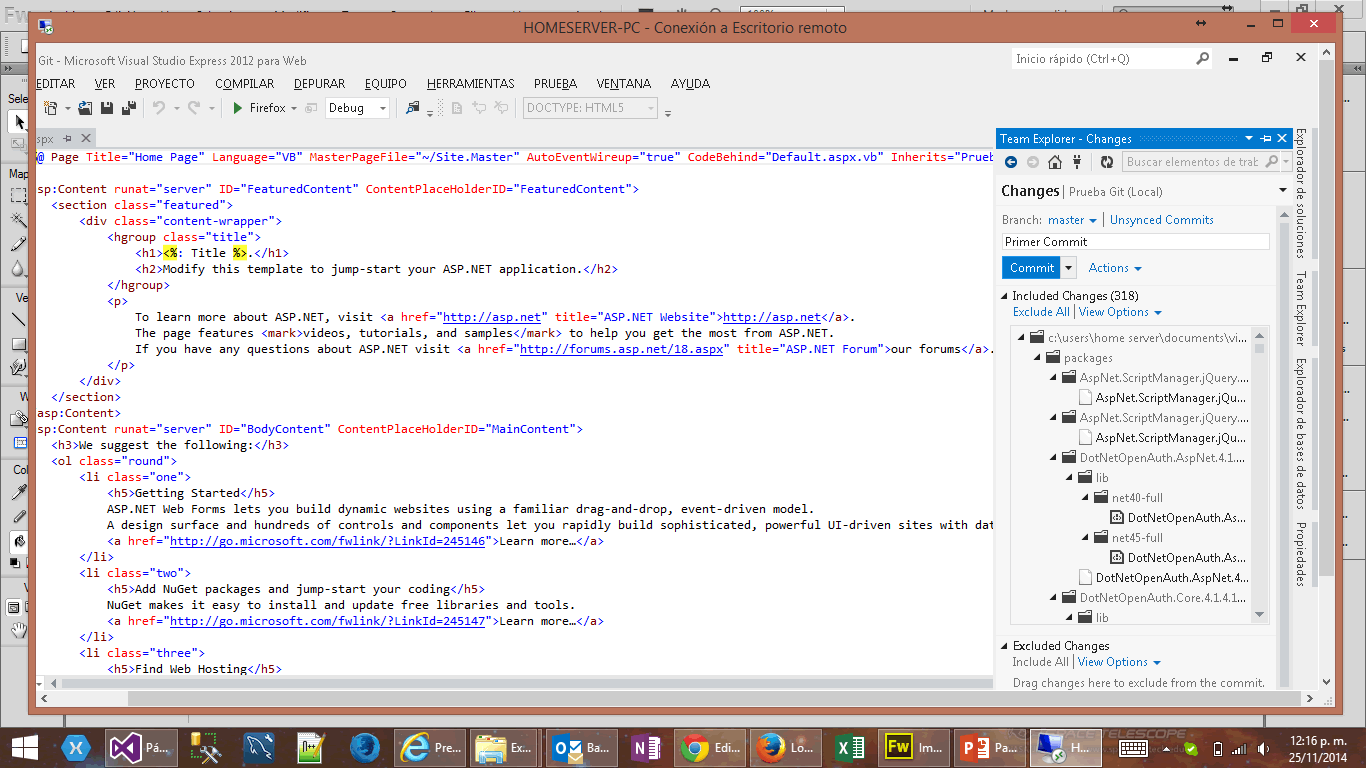Close the .aspx document tab
Image resolution: width=1366 pixels, height=768 pixels.
tap(86, 139)
